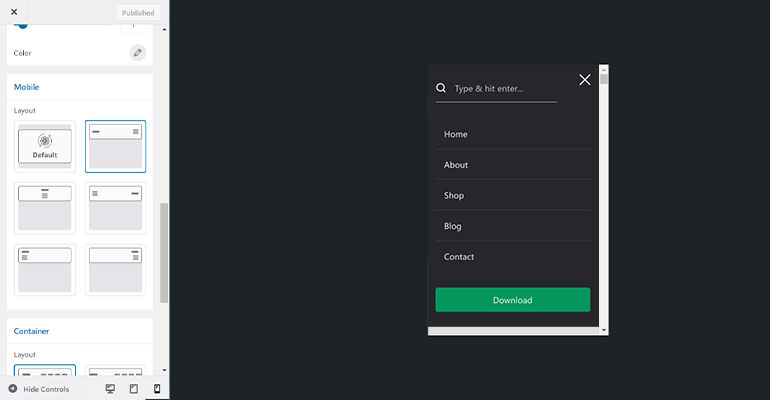Click Hide Controls collapse arrow icon
Screen dimensions: 770x400
point(13,389)
